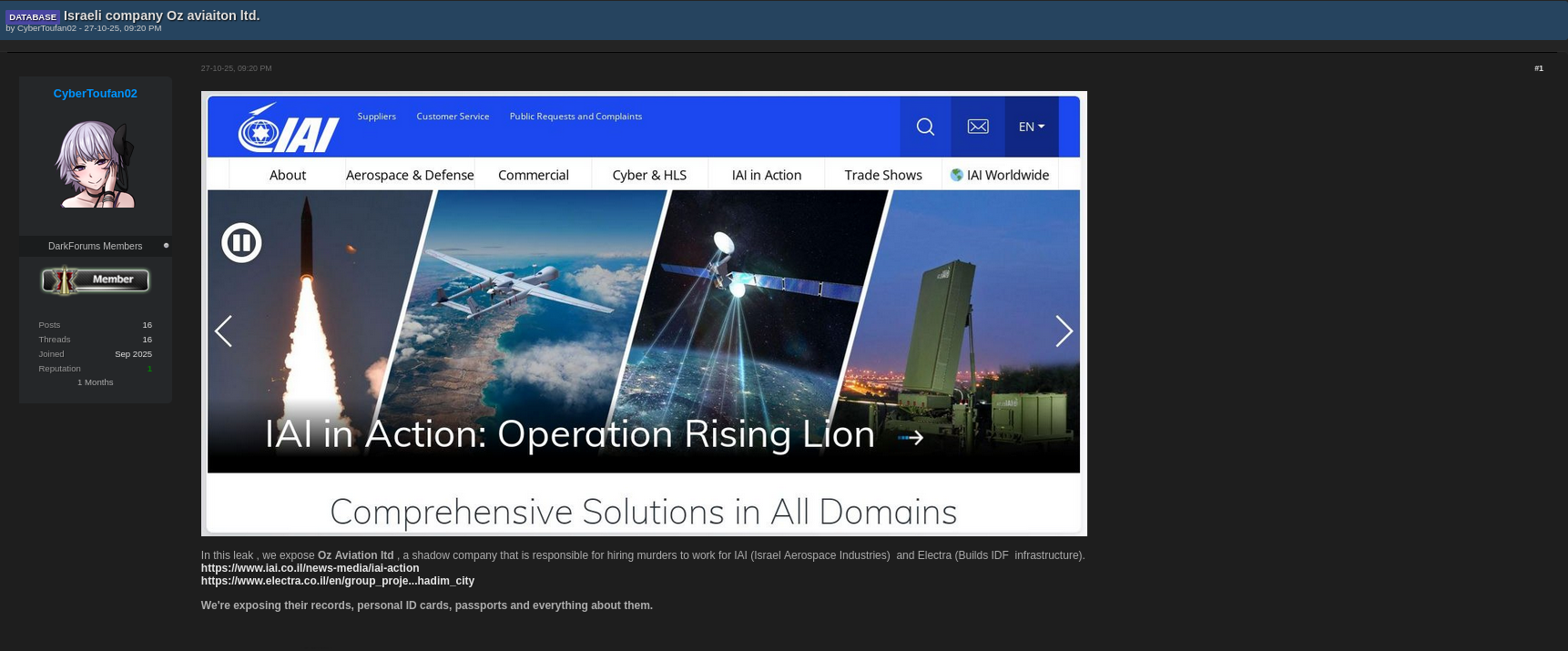Pause the hero image slideshow
The height and width of the screenshot is (651, 1568).
click(241, 243)
